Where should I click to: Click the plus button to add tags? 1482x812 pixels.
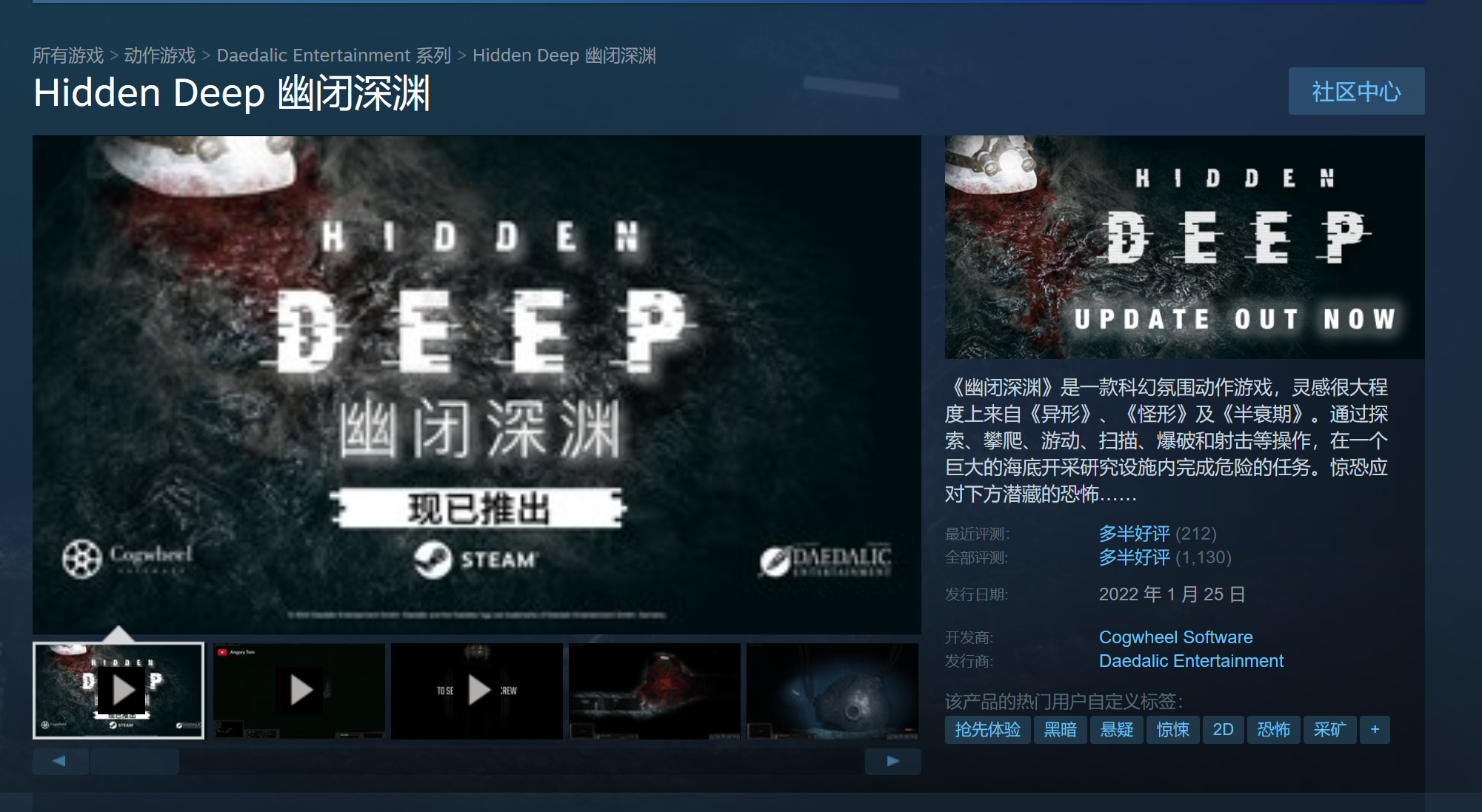click(x=1375, y=730)
